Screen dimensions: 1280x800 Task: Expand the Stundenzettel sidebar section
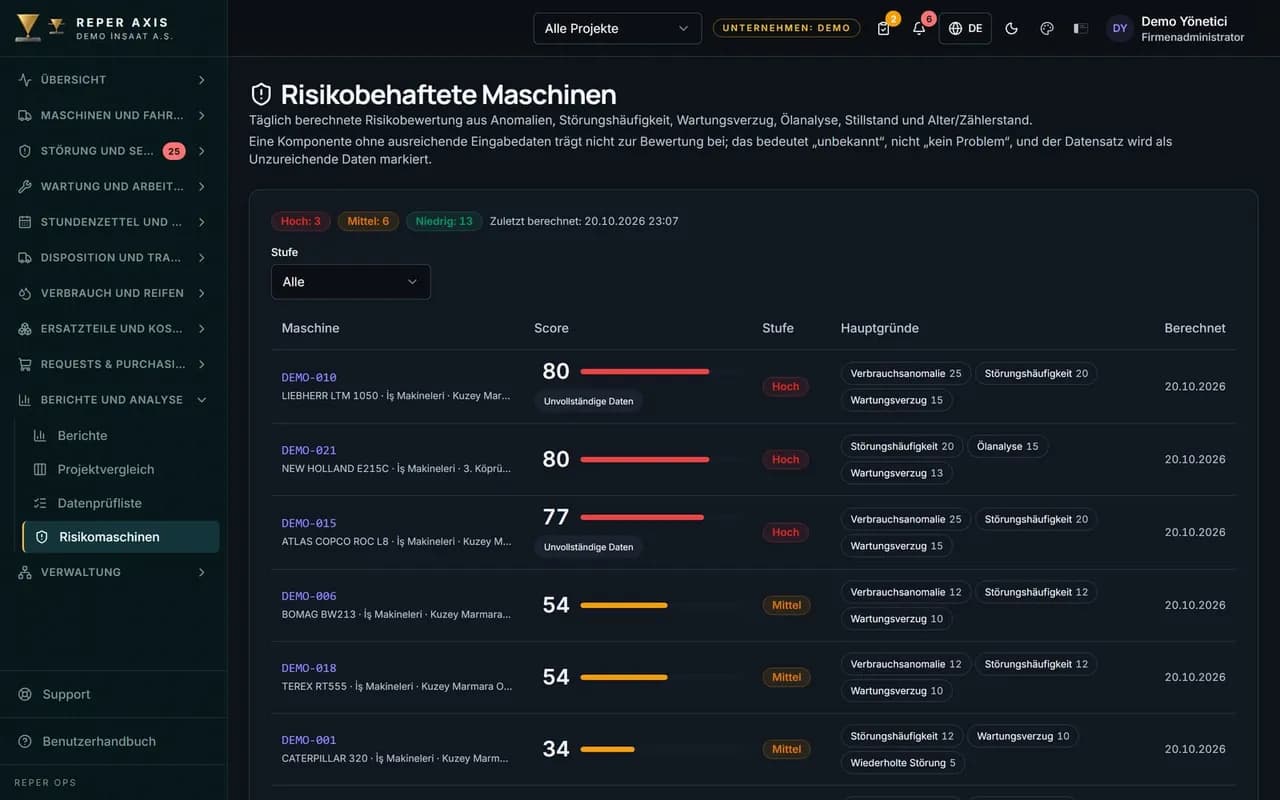coord(113,222)
